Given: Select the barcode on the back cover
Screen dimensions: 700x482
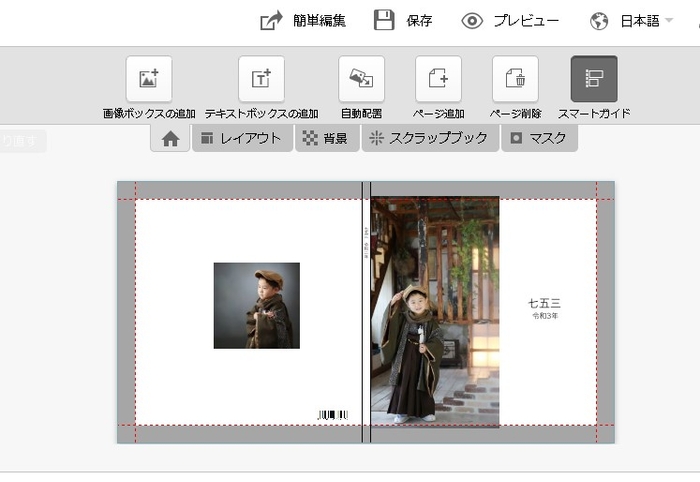Looking at the screenshot, I should tap(332, 414).
